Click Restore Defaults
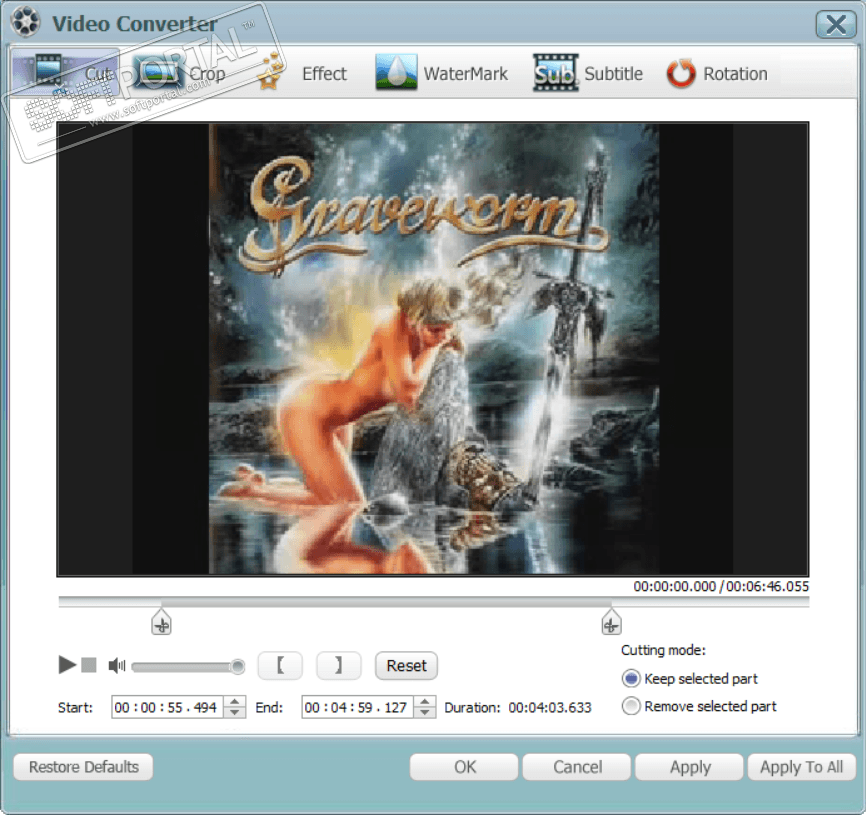Image resolution: width=866 pixels, height=815 pixels. click(83, 767)
